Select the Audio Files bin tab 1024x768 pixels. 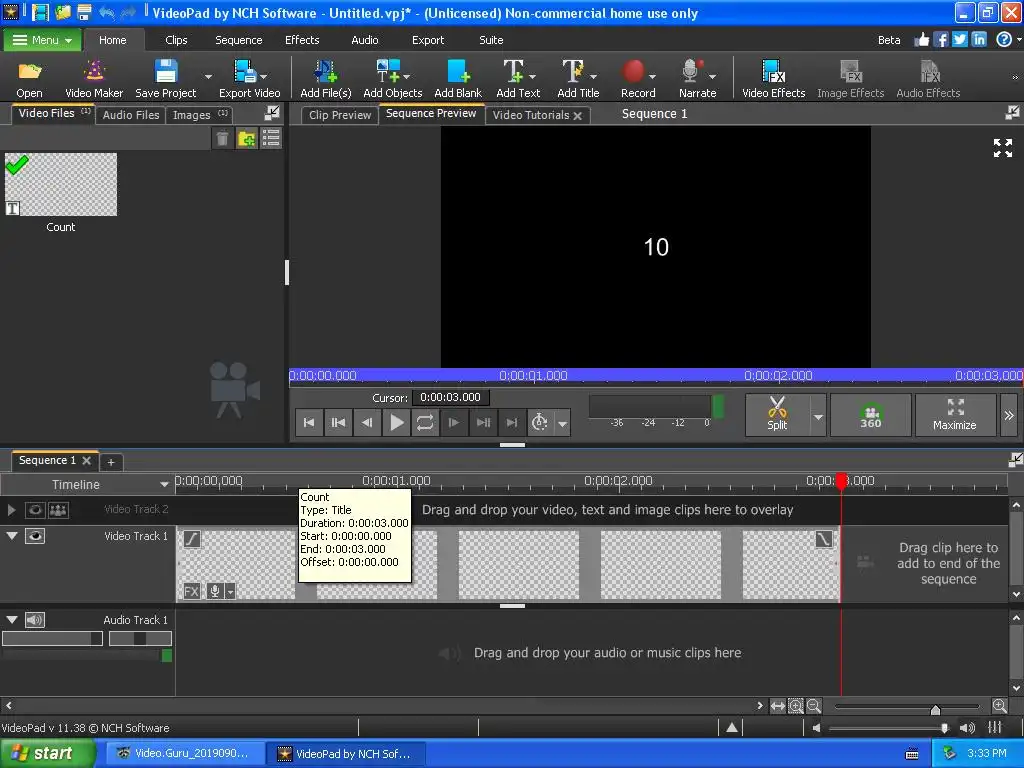point(131,115)
